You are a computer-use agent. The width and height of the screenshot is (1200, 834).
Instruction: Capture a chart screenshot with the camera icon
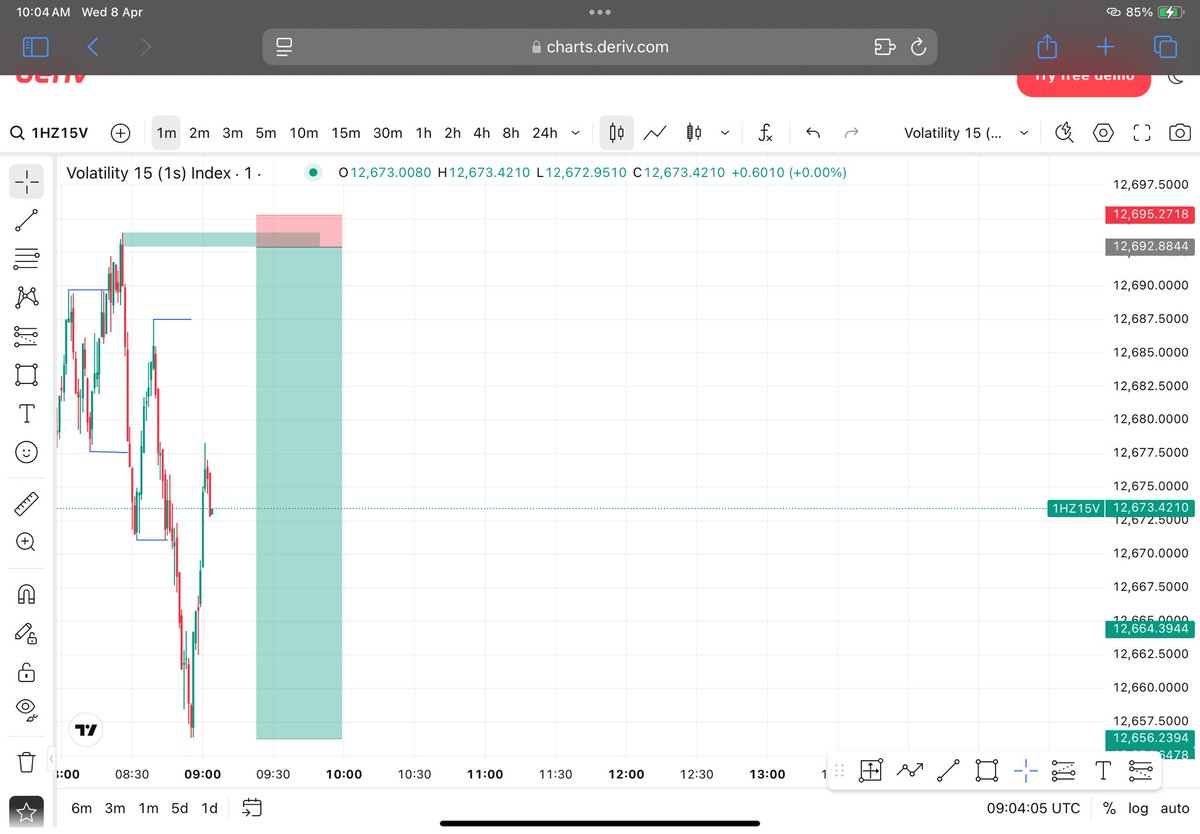coord(1180,132)
